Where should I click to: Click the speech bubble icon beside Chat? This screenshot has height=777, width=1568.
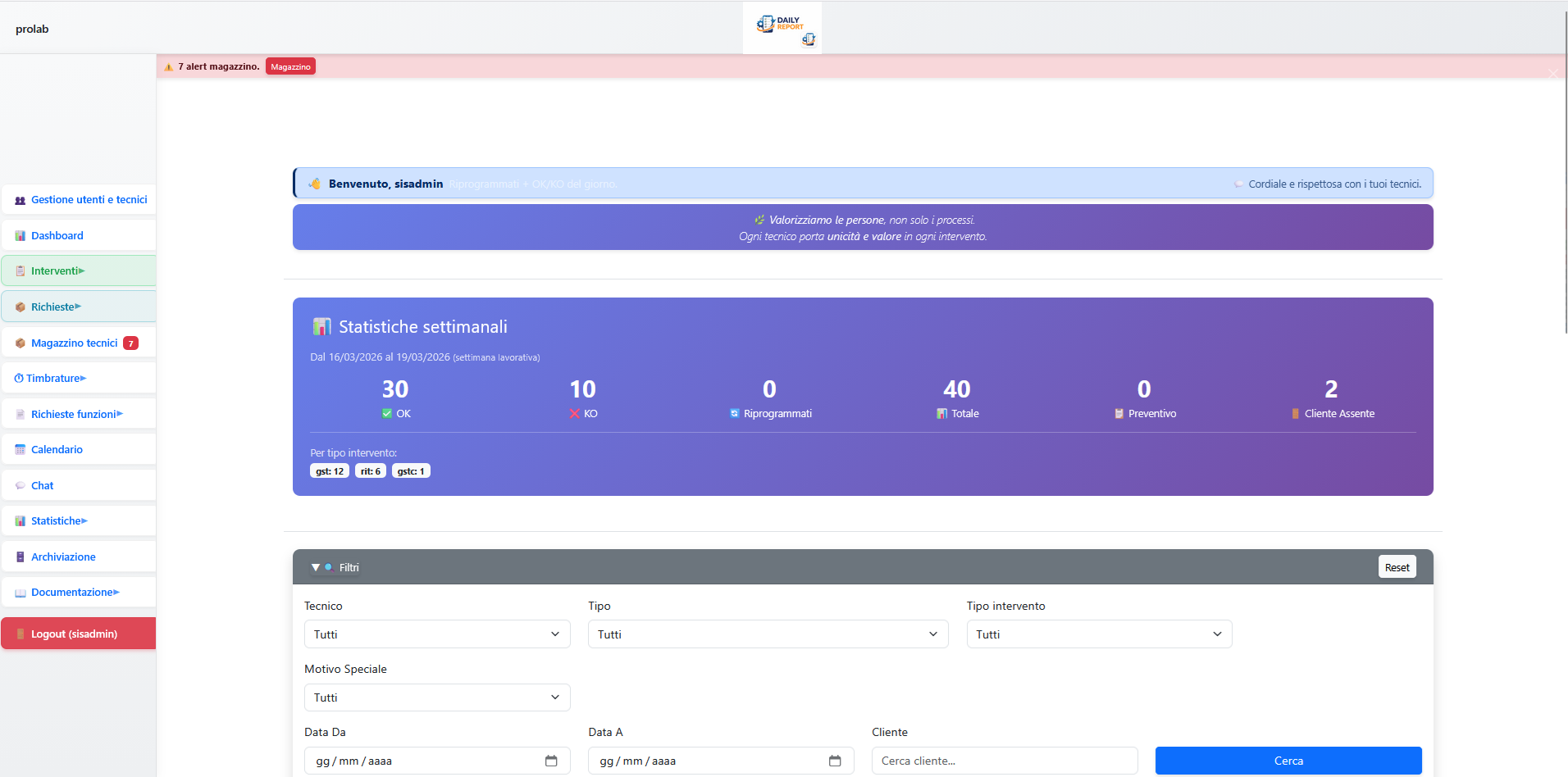pos(21,486)
